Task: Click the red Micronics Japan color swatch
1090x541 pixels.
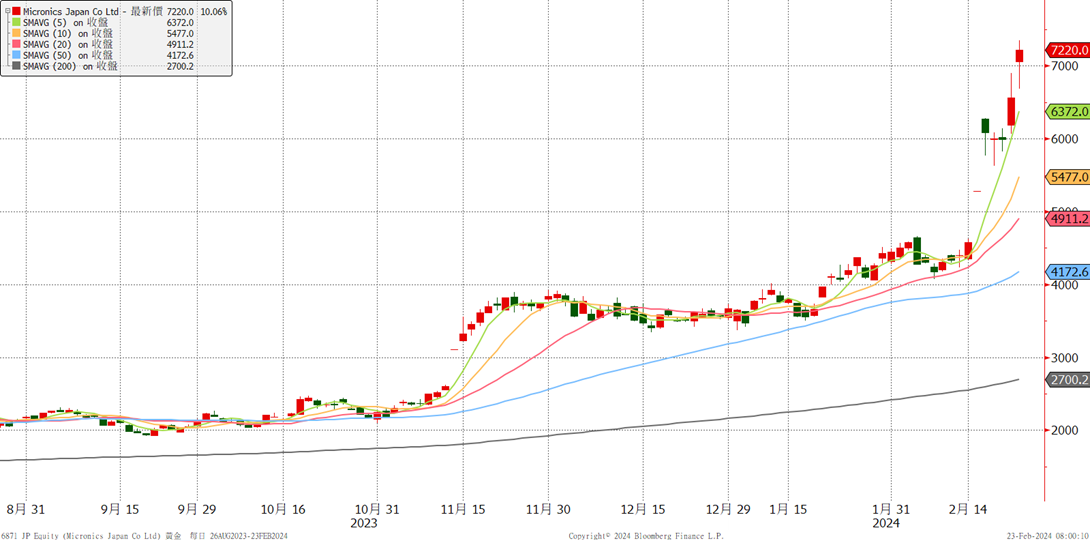Action: (x=17, y=12)
